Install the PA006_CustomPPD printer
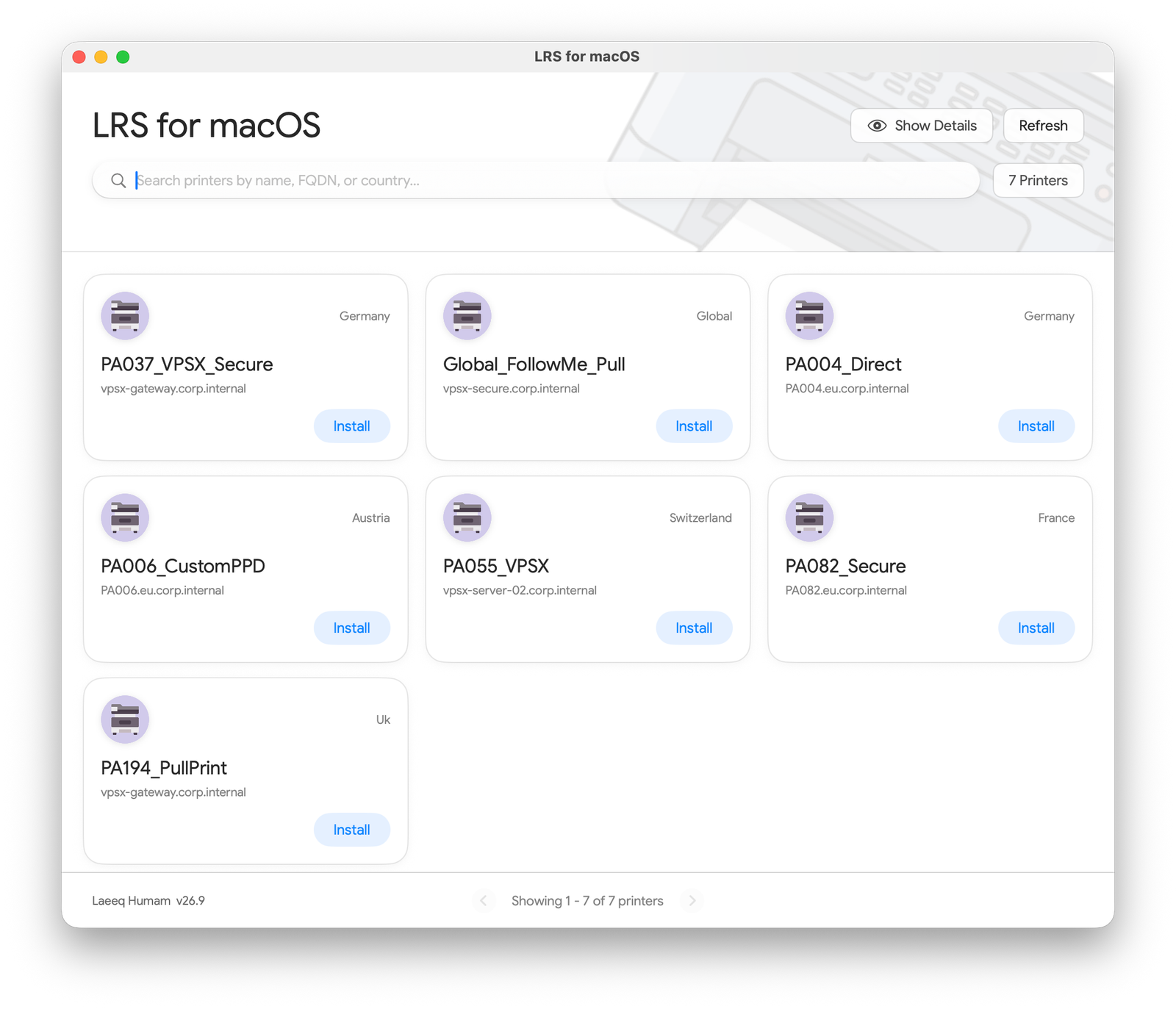 352,628
